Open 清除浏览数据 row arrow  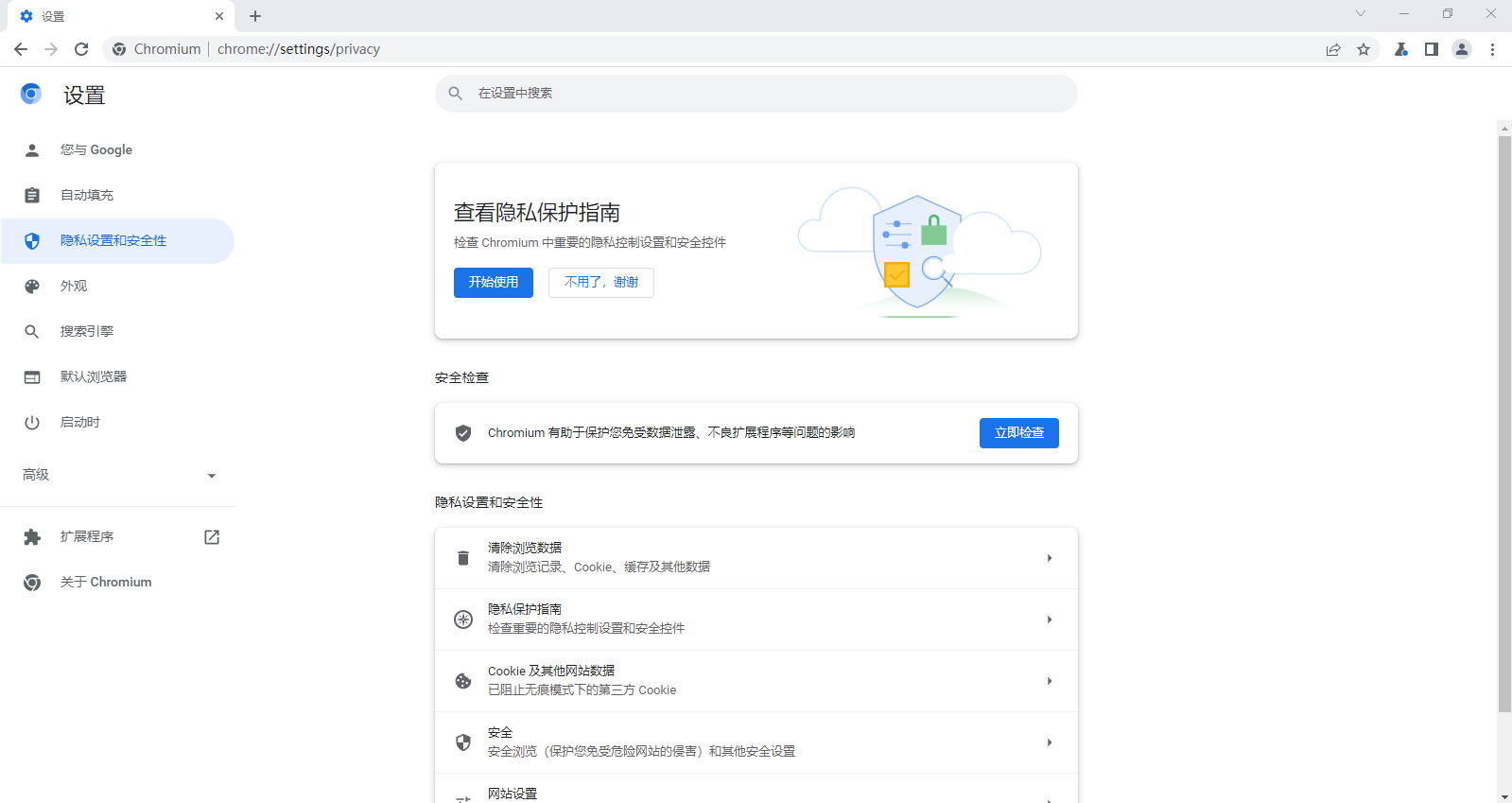coord(1049,558)
